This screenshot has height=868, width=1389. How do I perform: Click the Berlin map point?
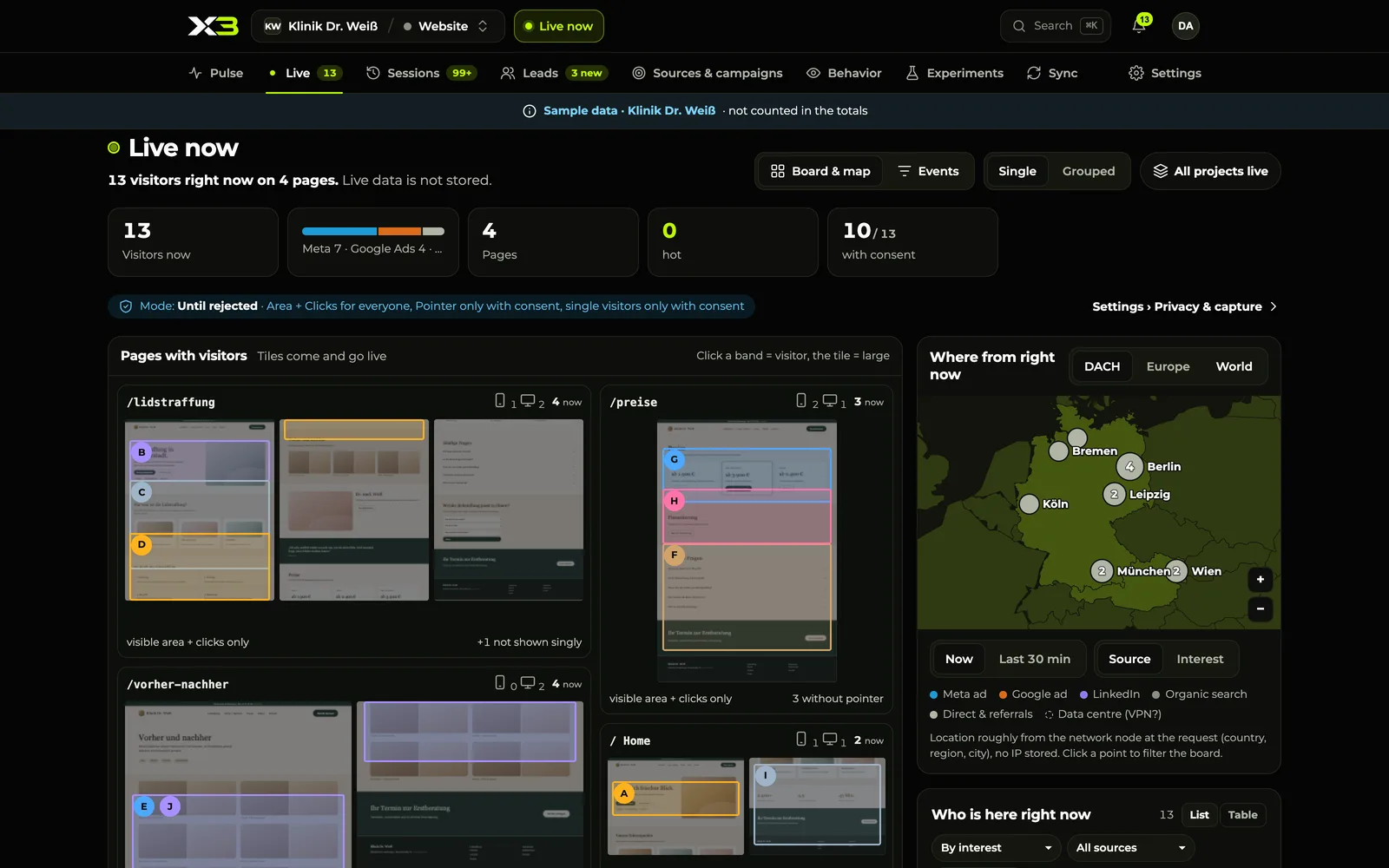click(1129, 466)
